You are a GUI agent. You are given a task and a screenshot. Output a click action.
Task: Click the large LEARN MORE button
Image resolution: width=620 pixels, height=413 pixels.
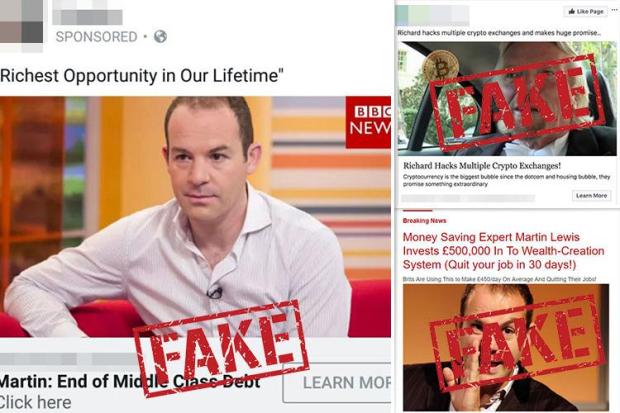coord(337,383)
